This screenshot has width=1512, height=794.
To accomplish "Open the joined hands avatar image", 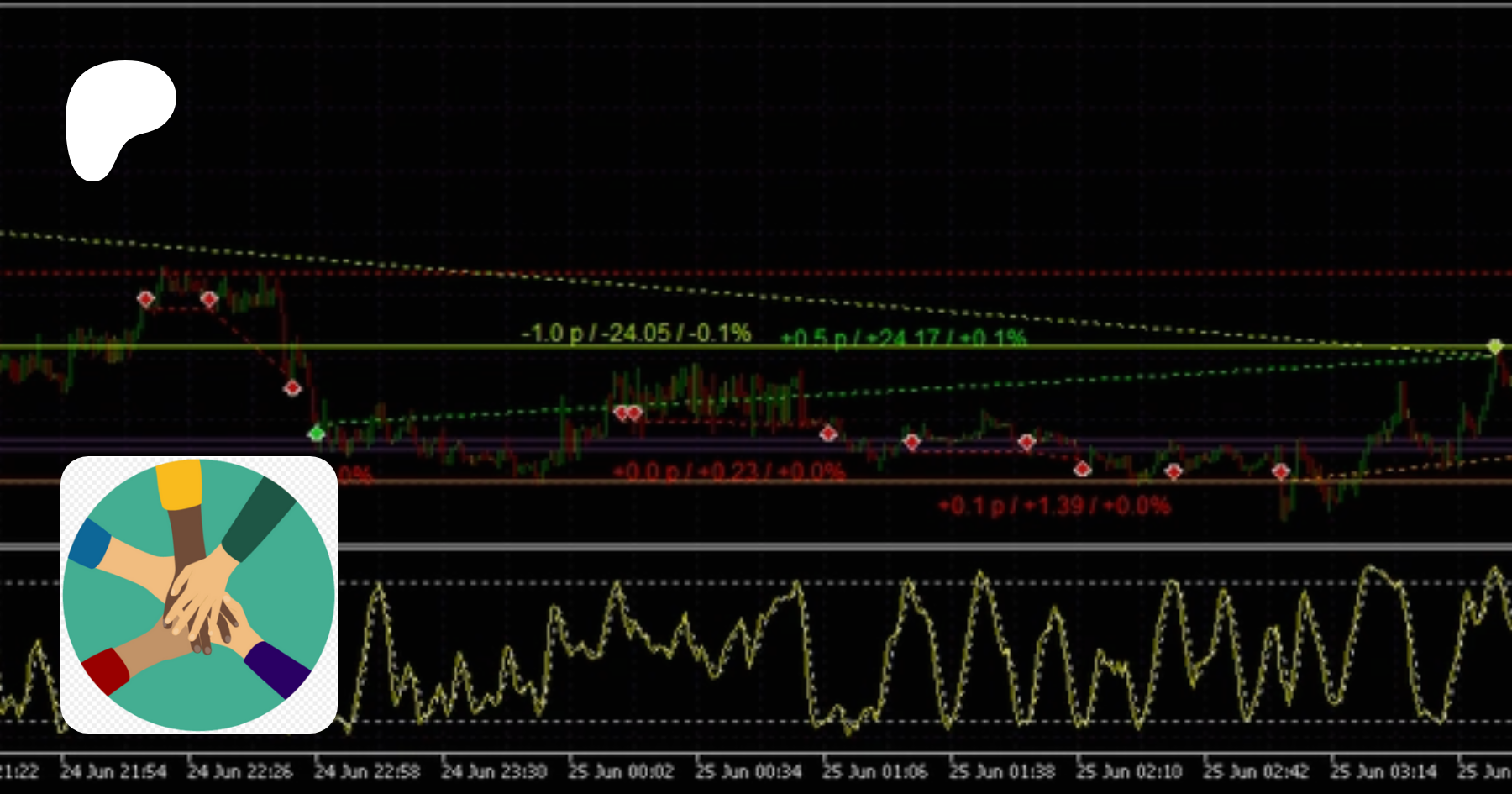I will [199, 595].
